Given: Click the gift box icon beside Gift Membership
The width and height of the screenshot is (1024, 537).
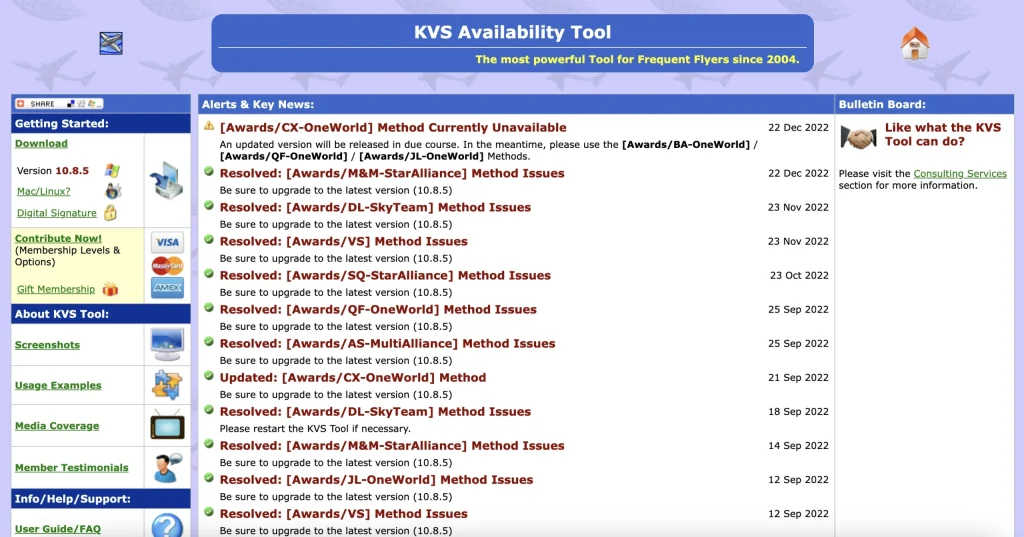Looking at the screenshot, I should pos(110,289).
